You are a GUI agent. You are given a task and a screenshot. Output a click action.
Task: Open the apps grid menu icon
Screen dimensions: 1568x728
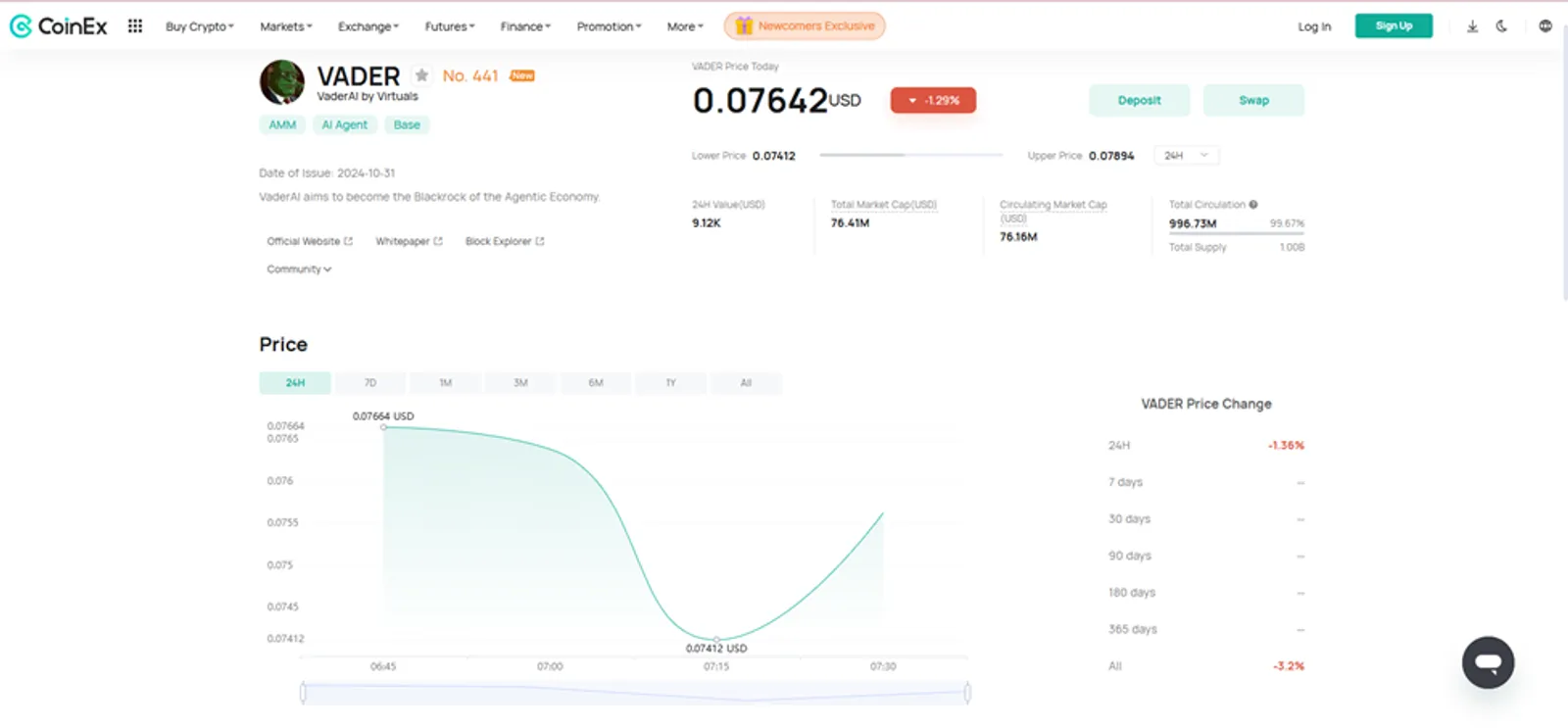coord(135,26)
